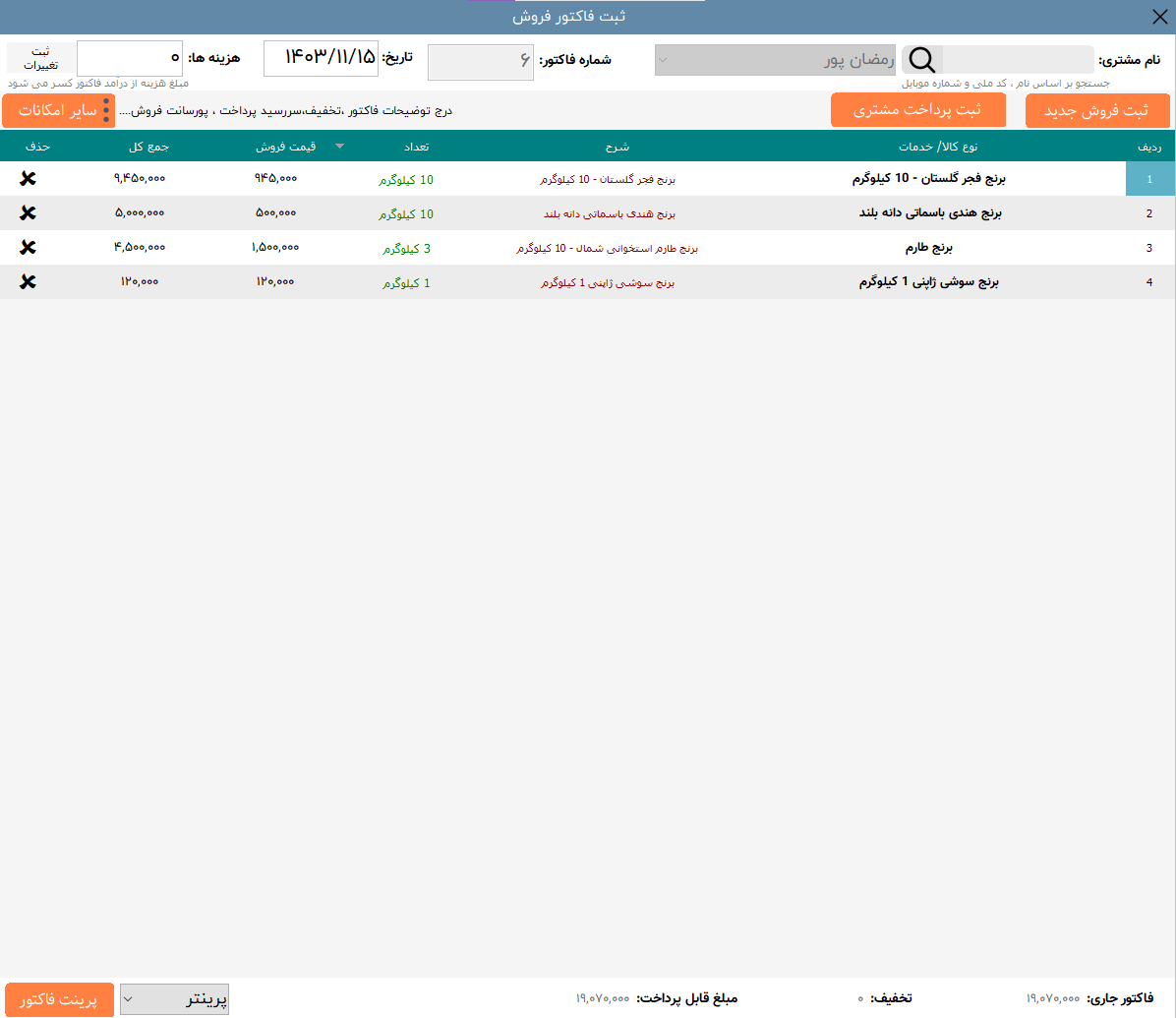Open the سایر امکانات options button
This screenshot has height=1018, width=1176.
pyautogui.click(x=58, y=110)
